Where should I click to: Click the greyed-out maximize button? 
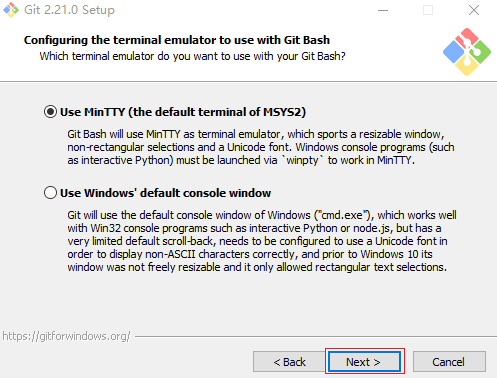428,10
